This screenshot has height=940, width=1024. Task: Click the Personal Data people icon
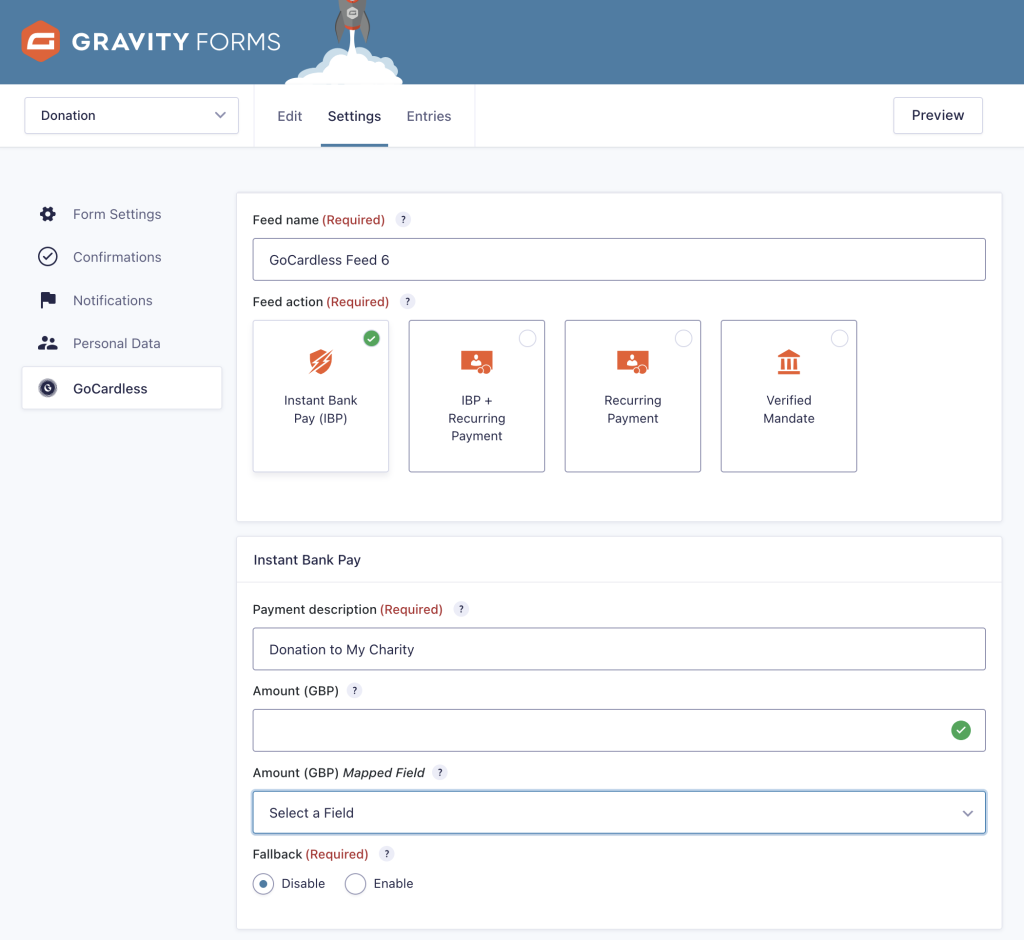[x=48, y=343]
